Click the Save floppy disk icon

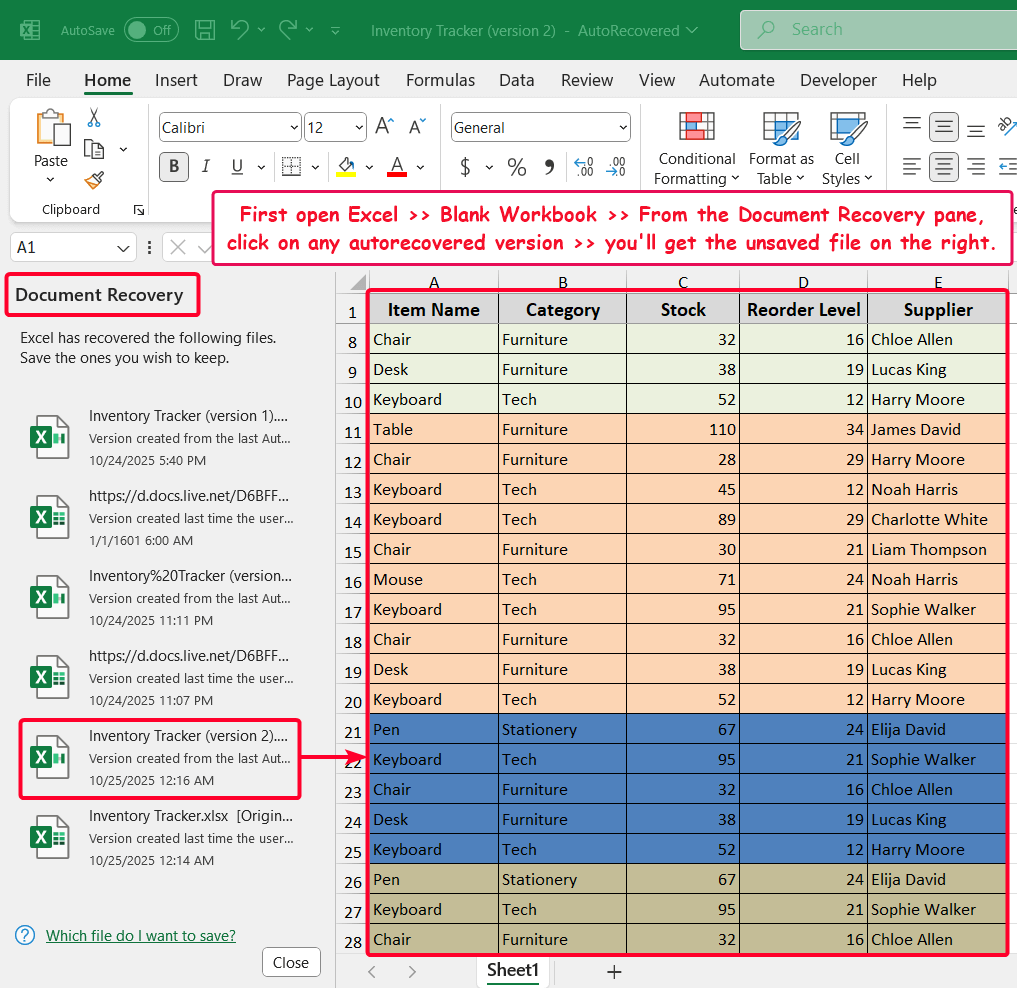205,30
